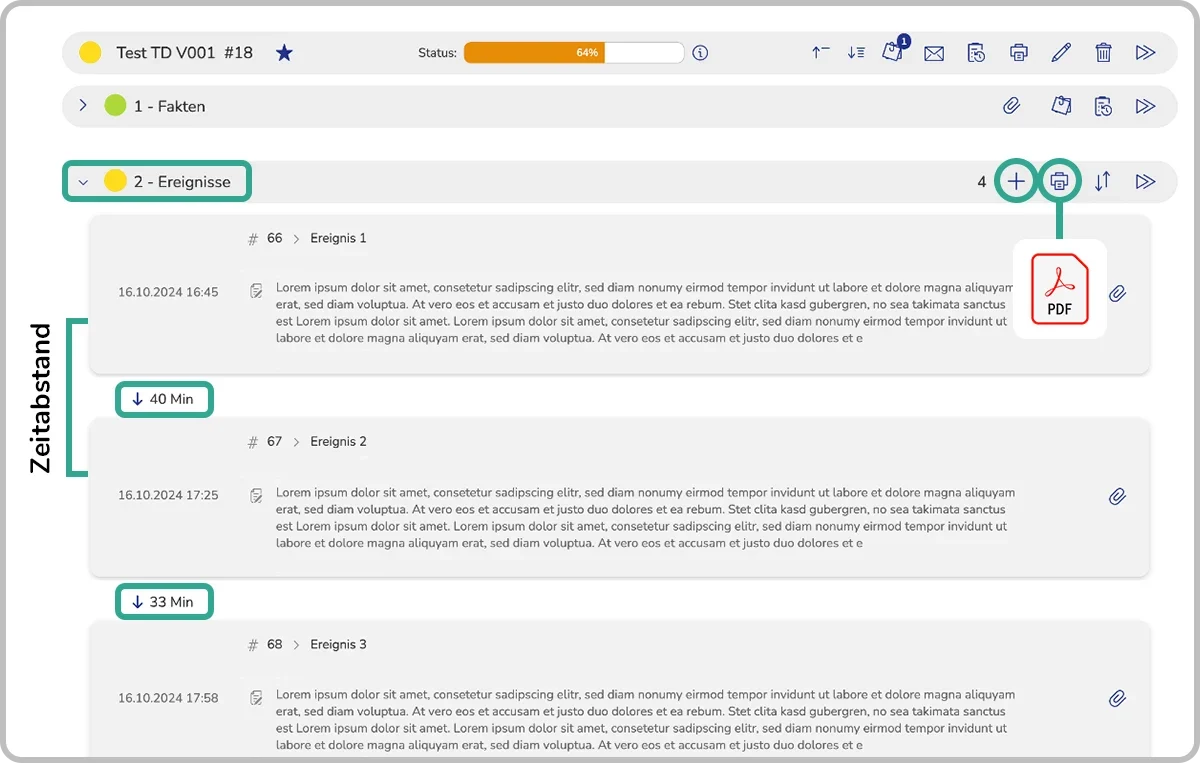Click the # 68 entry number
Viewport: 1200px width, 764px height.
tap(265, 645)
